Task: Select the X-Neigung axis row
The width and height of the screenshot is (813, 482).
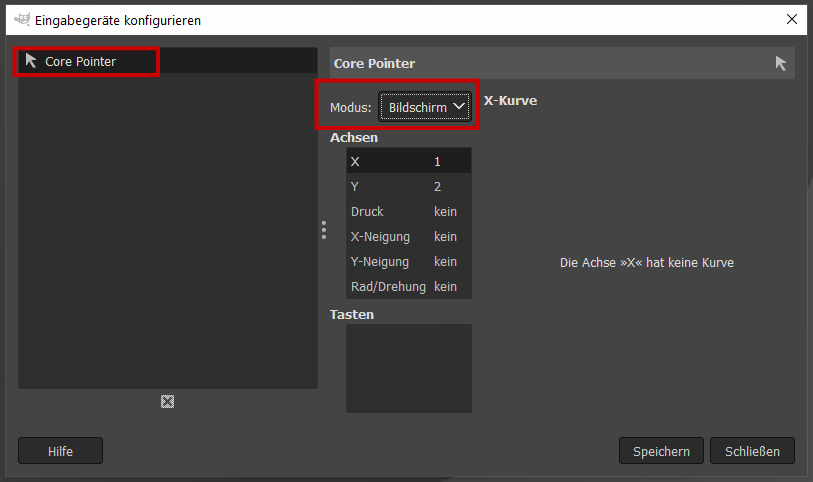Action: (x=408, y=236)
